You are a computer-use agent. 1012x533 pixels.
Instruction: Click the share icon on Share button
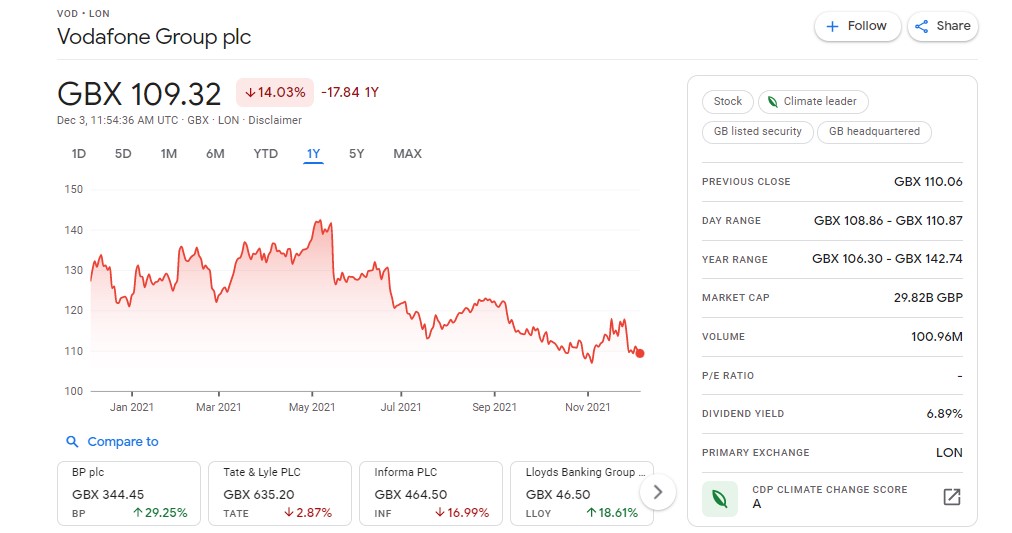(922, 26)
